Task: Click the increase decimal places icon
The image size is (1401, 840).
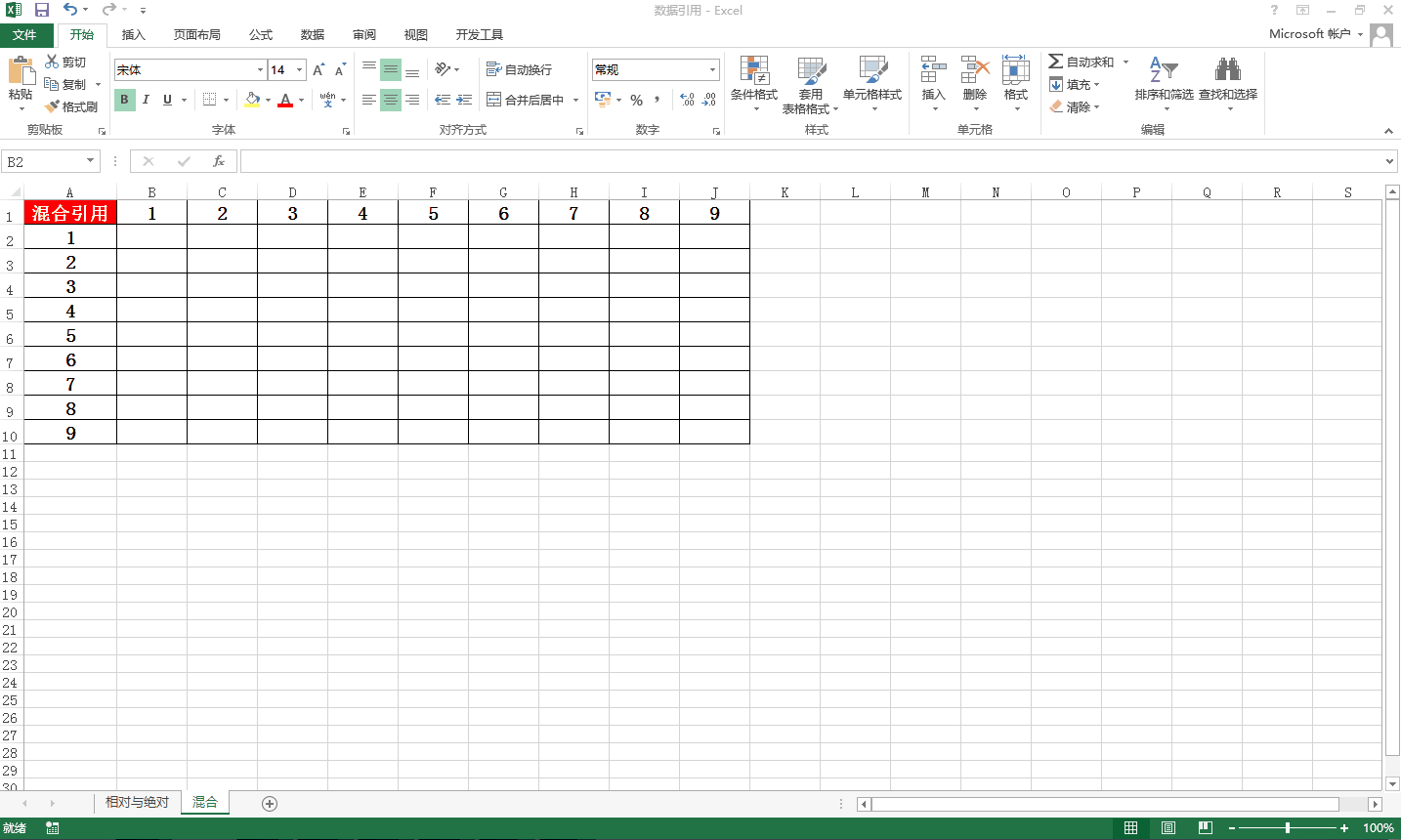Action: click(x=687, y=100)
